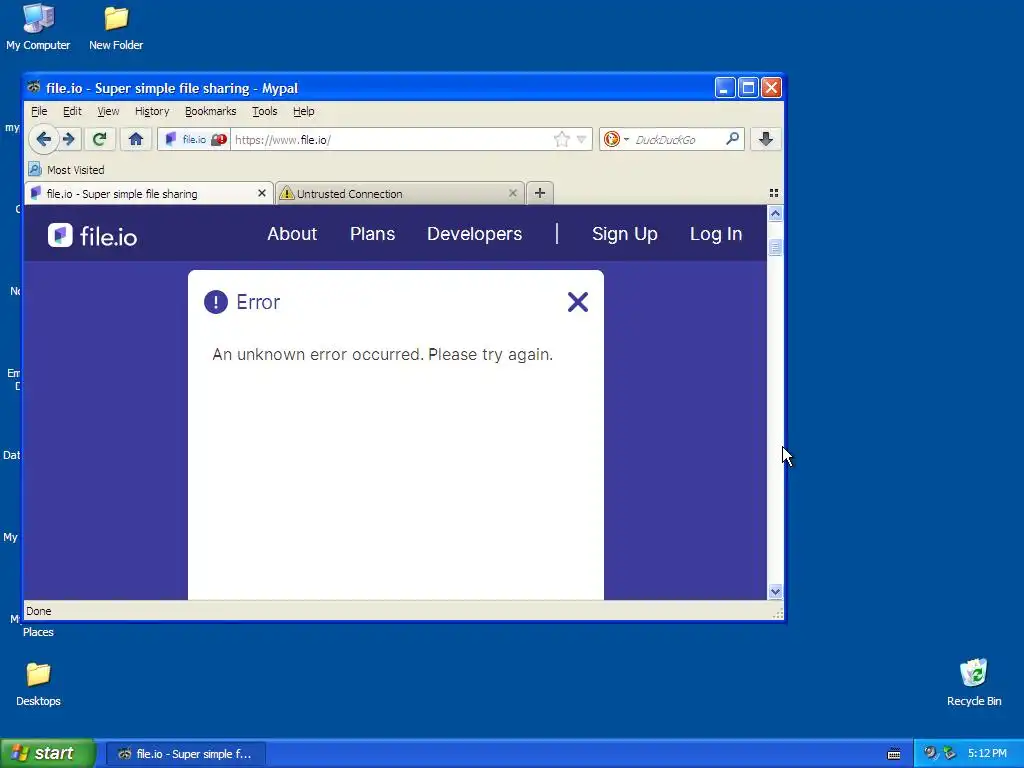
Task: Open the Plans page link
Action: click(372, 234)
